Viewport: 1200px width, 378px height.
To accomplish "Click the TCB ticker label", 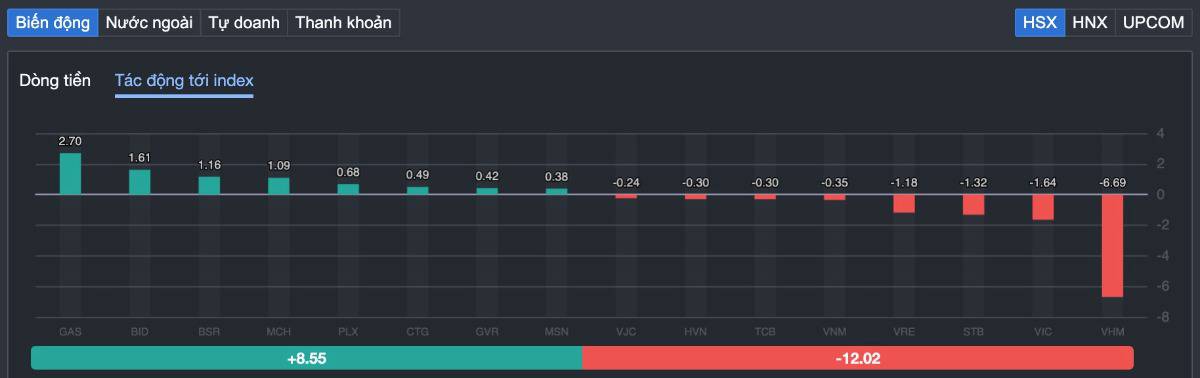I will [765, 331].
